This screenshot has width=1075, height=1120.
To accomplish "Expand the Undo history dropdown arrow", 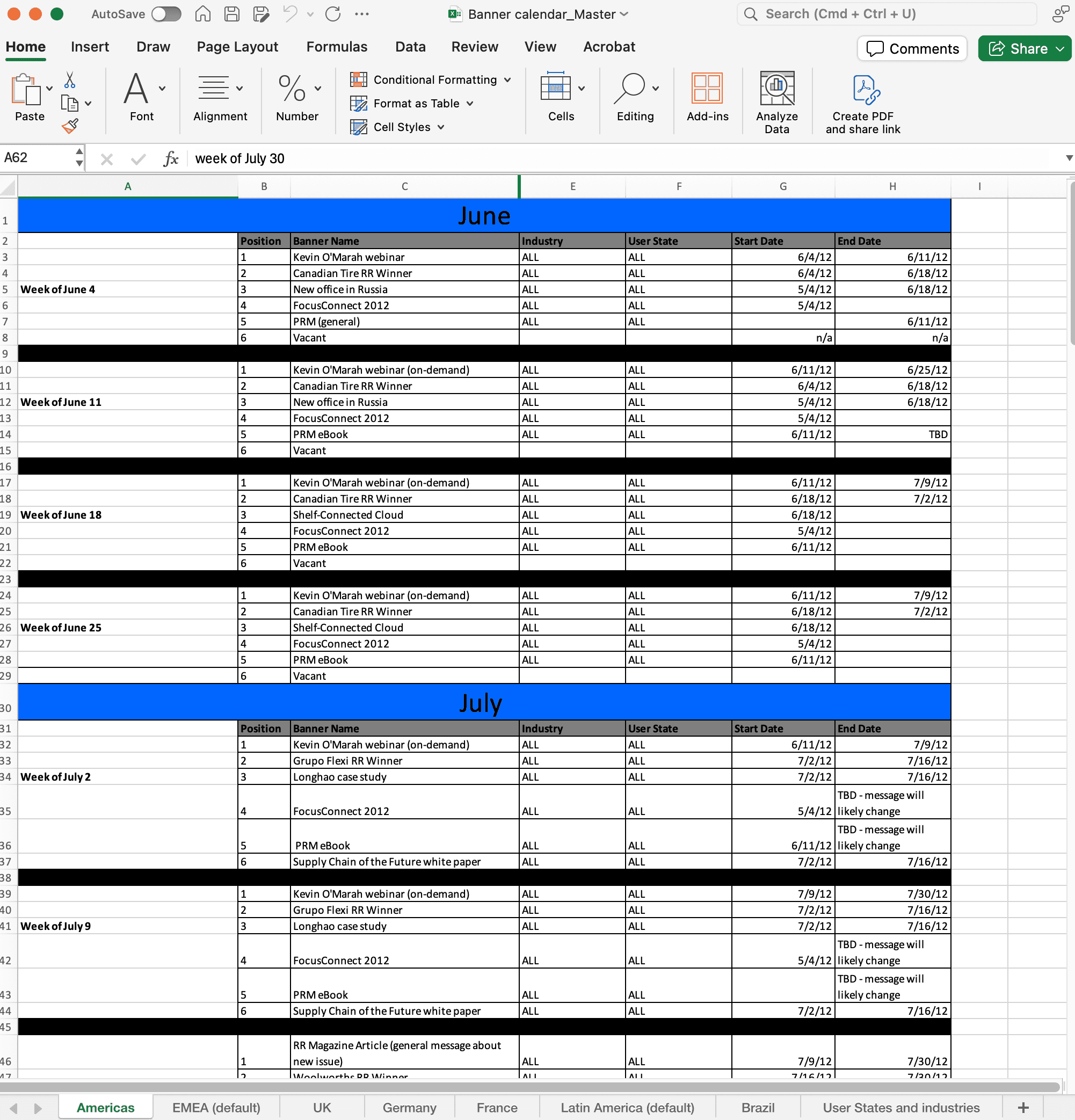I will tap(310, 14).
